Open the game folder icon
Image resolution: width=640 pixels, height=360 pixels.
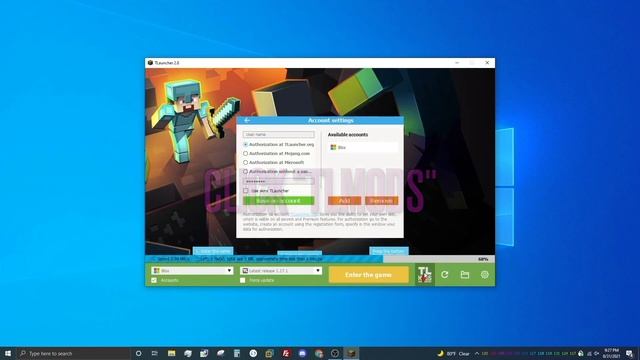[x=464, y=275]
